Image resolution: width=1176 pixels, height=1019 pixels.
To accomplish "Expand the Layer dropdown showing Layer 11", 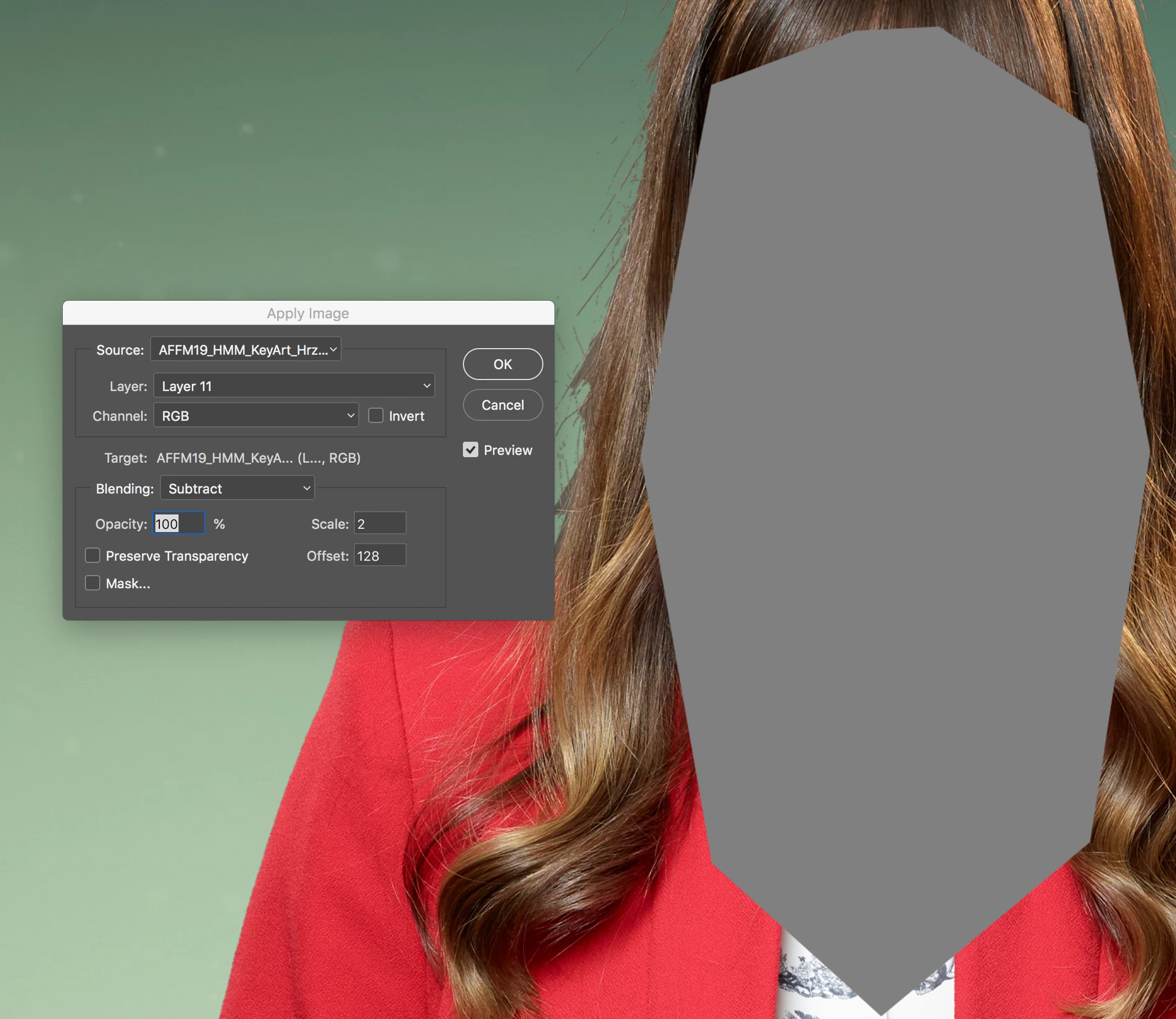I will coord(294,386).
